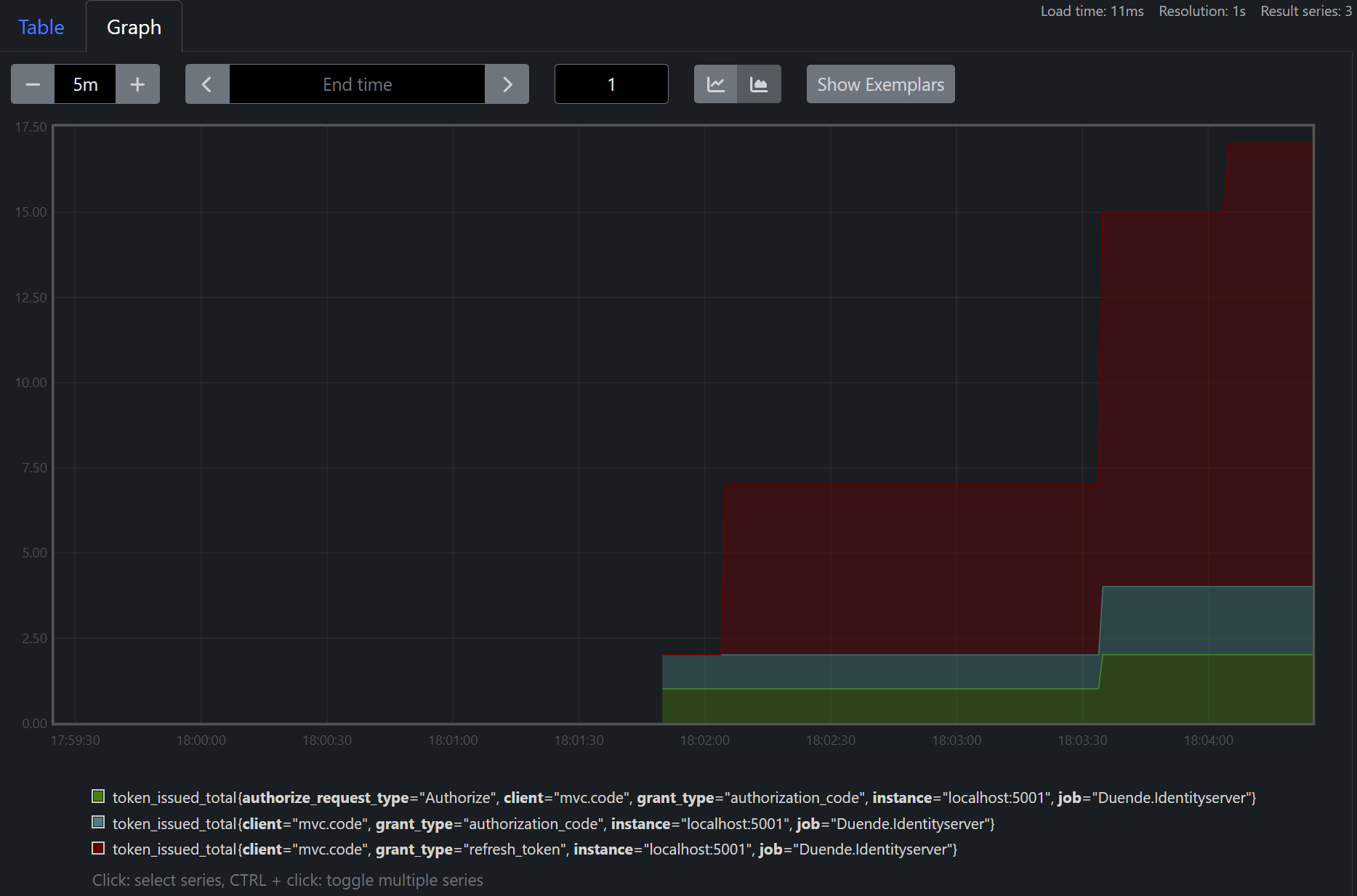This screenshot has height=896, width=1357.
Task: Click the End time input field
Action: [357, 84]
